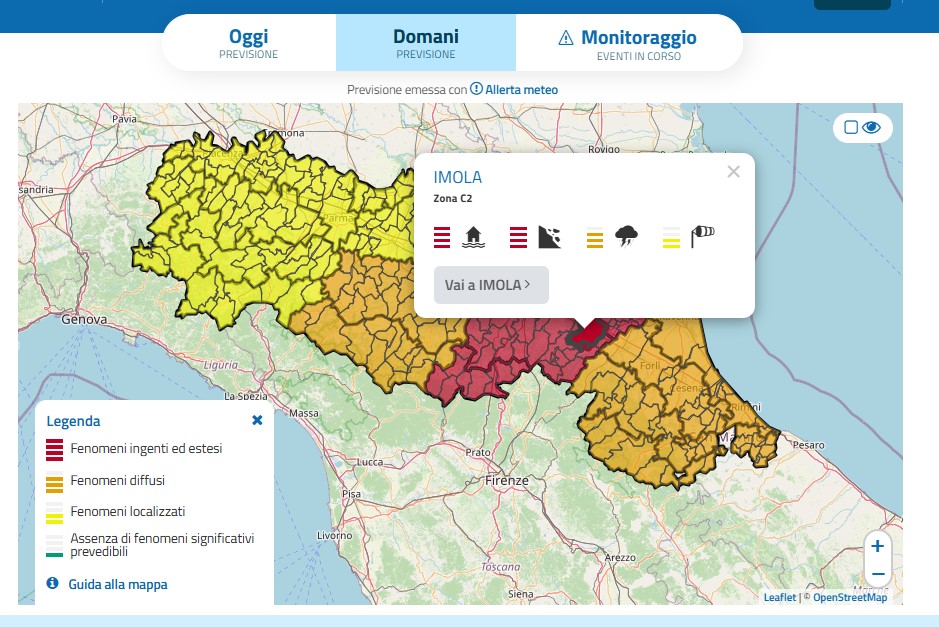Open the Allerta meteo link
The width and height of the screenshot is (939, 627).
click(522, 90)
